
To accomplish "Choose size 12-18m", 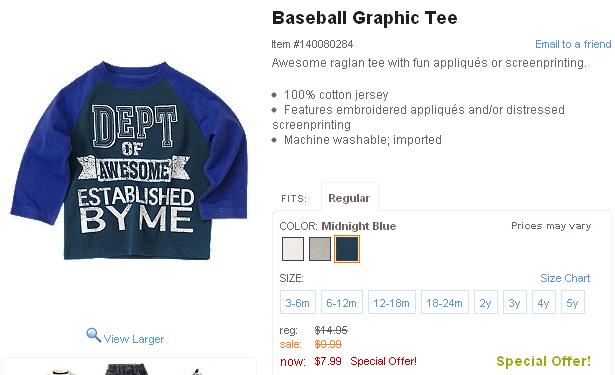I will [x=391, y=302].
